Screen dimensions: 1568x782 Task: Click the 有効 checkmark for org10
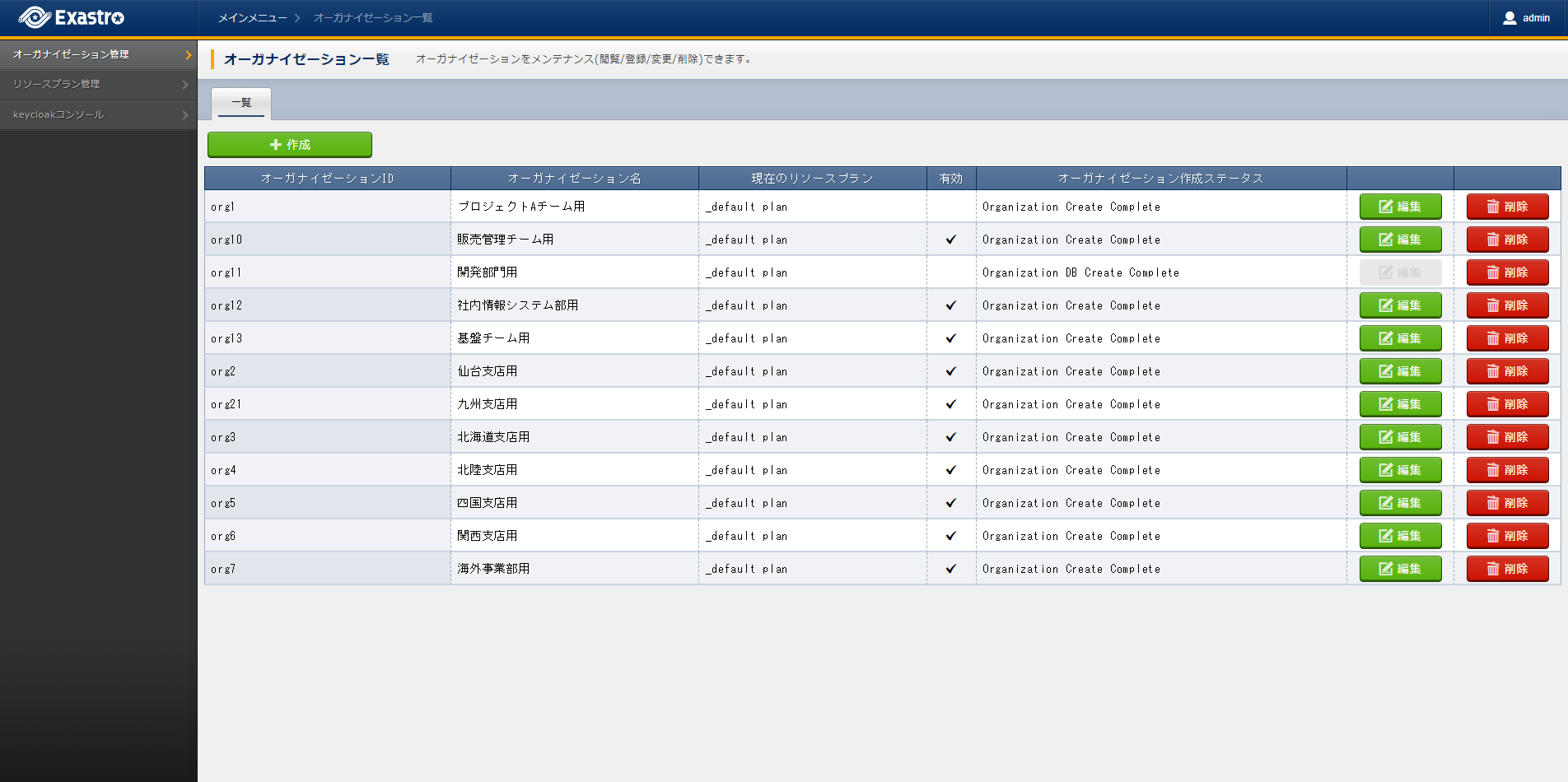click(x=951, y=240)
